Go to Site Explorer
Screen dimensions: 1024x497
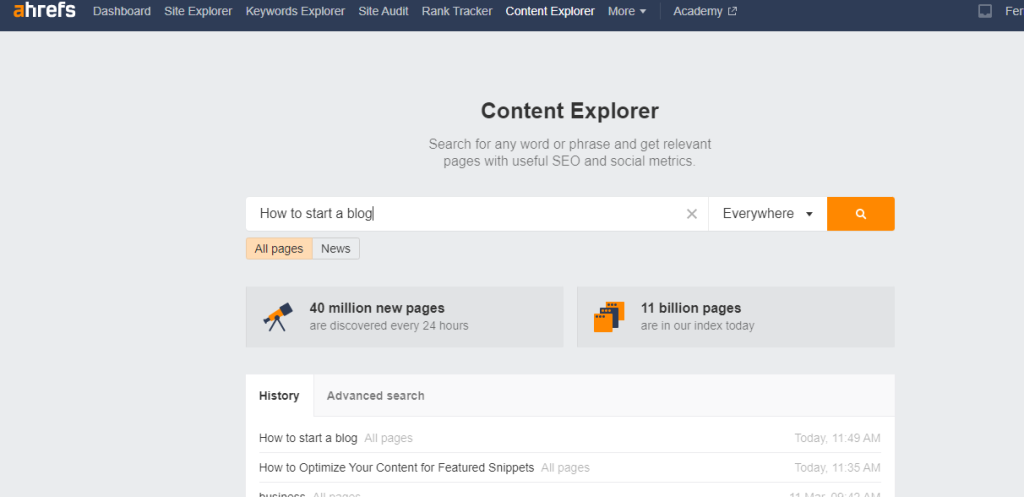[x=198, y=11]
